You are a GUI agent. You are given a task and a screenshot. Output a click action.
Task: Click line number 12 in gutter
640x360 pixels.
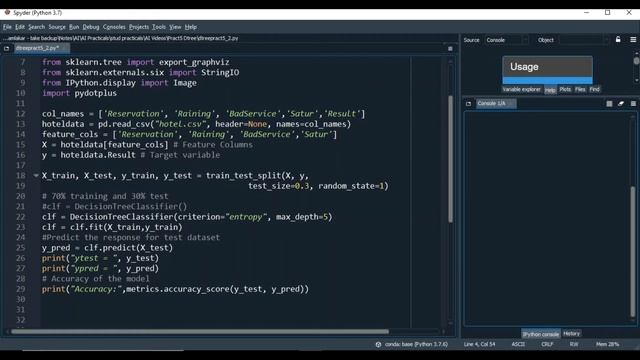coord(21,114)
